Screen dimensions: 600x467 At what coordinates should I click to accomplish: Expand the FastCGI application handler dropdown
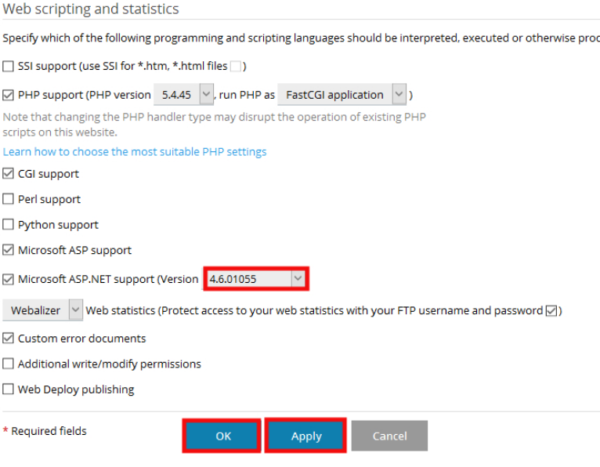(x=342, y=95)
